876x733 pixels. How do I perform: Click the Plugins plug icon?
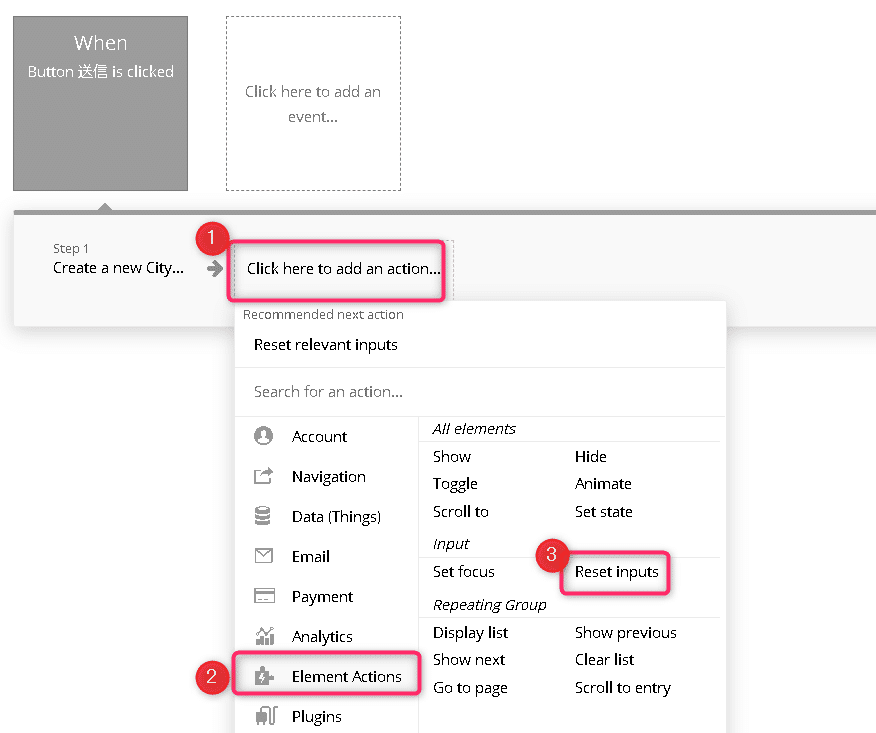[x=266, y=716]
